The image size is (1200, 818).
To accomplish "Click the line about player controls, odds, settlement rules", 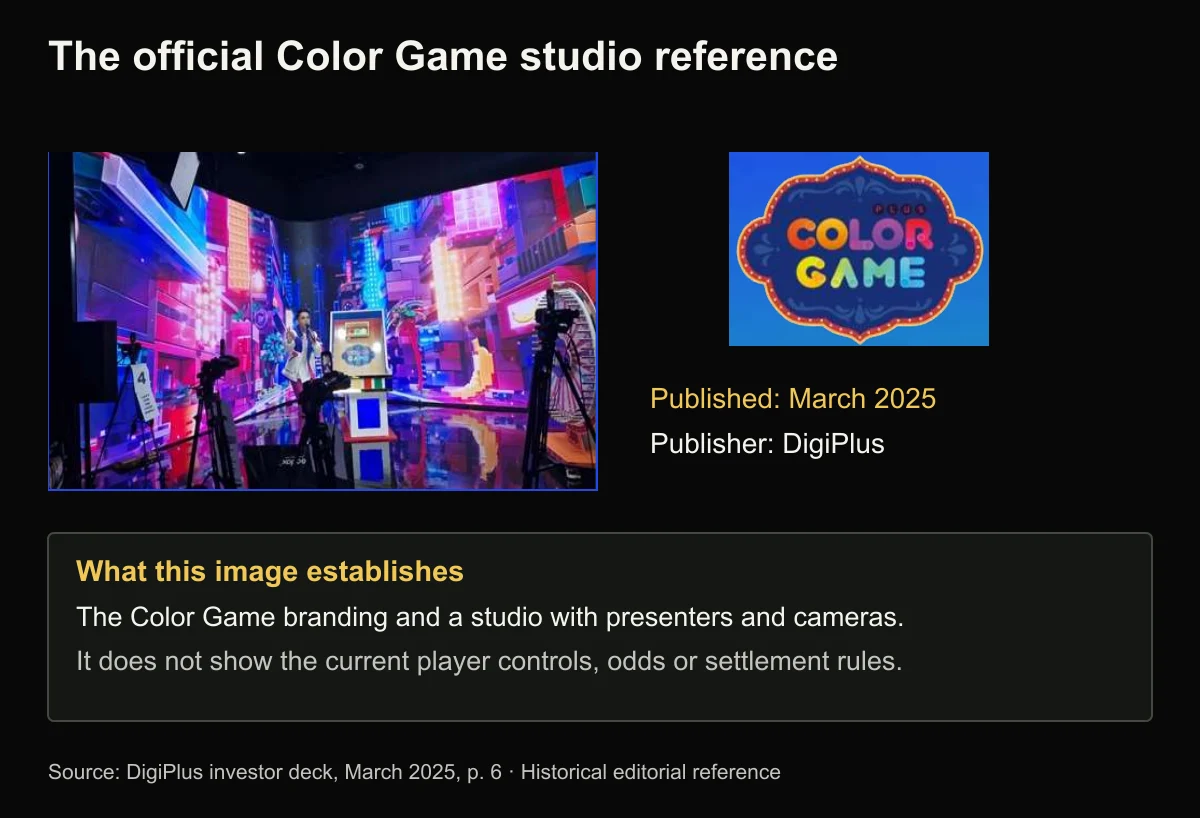I will click(x=489, y=661).
